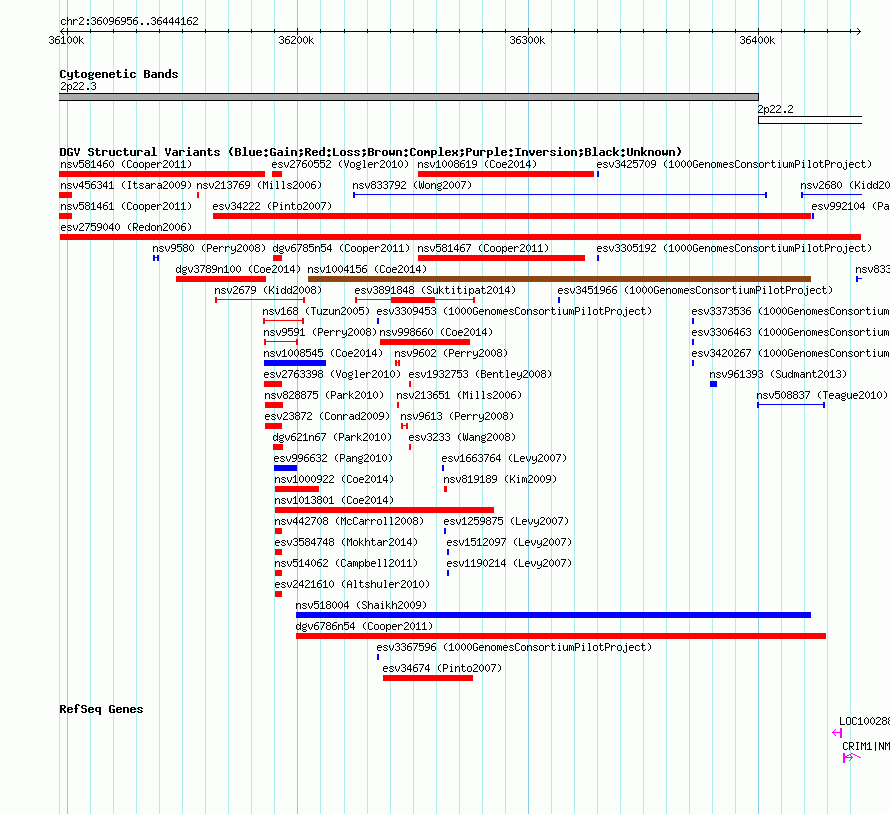Select the red esv2759040 loss bar
Viewport: 890px width, 814px height.
460,237
